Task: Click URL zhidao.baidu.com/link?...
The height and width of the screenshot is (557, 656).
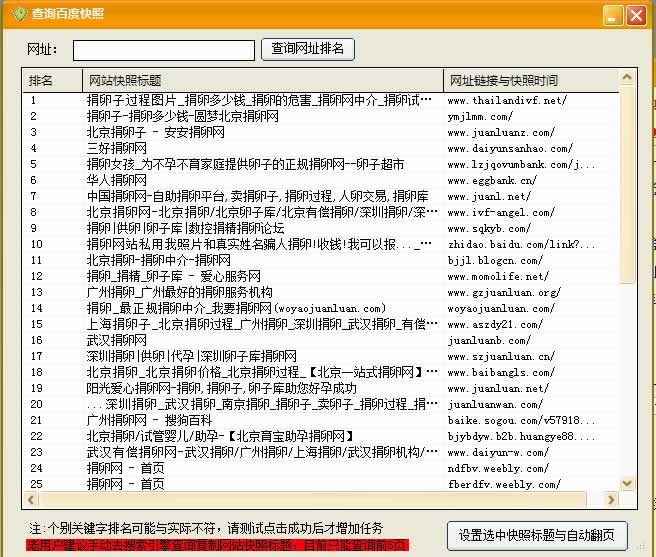Action: [x=521, y=244]
